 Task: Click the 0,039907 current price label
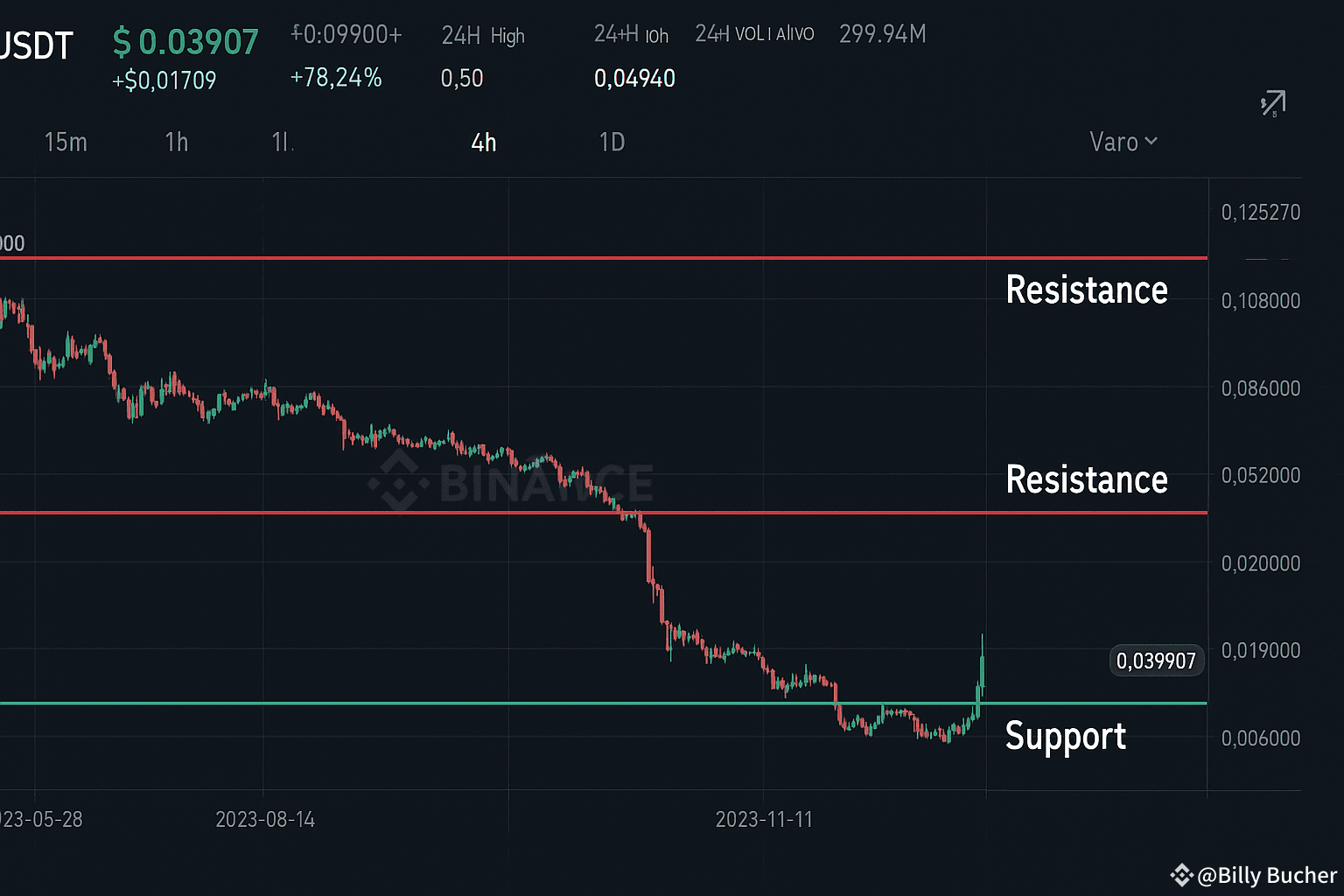pyautogui.click(x=1157, y=661)
